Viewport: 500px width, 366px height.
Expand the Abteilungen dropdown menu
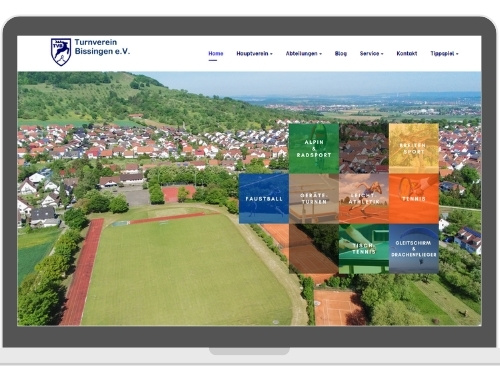tap(304, 53)
